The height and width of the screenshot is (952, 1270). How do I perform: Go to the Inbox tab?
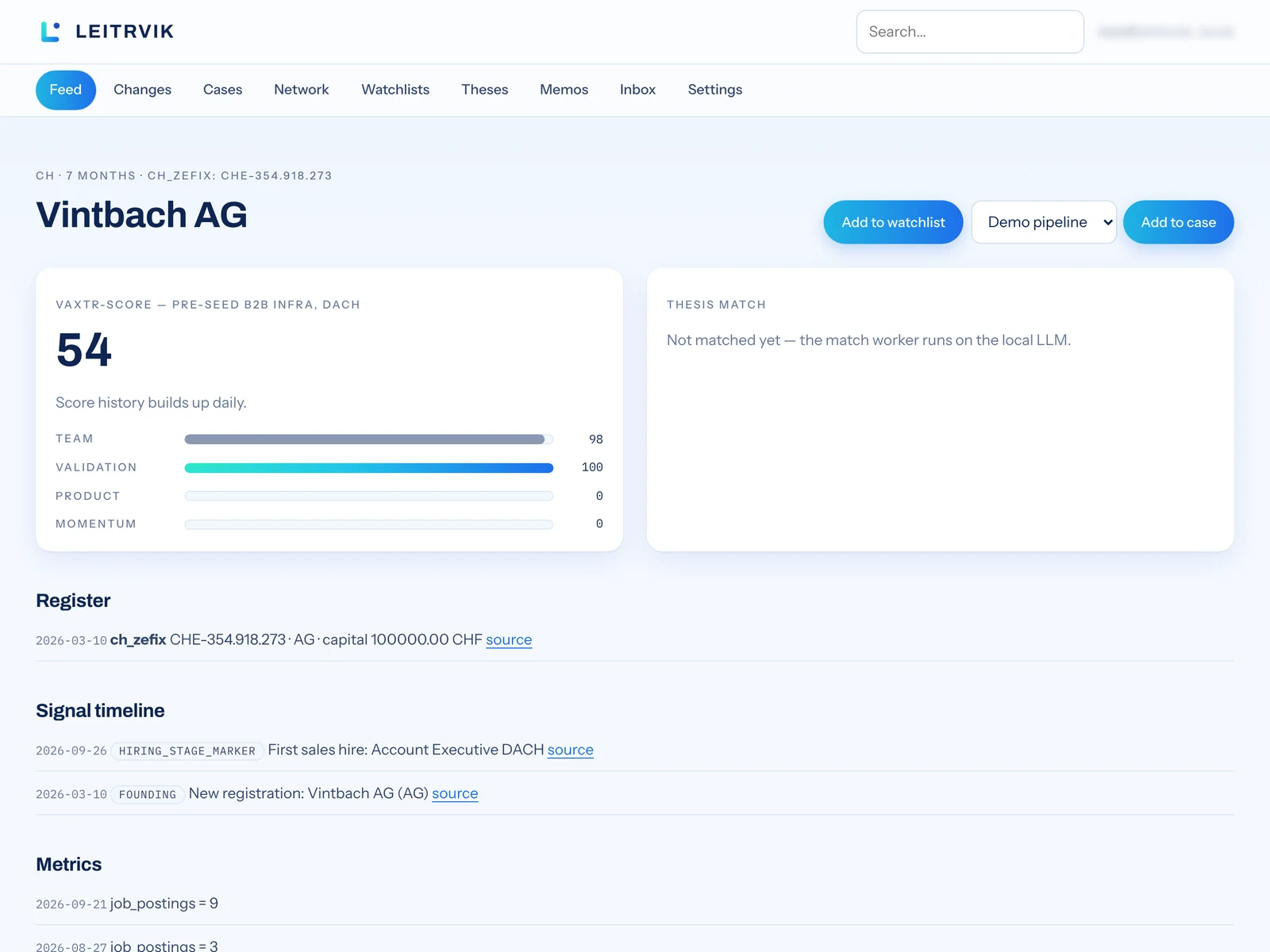click(x=637, y=90)
